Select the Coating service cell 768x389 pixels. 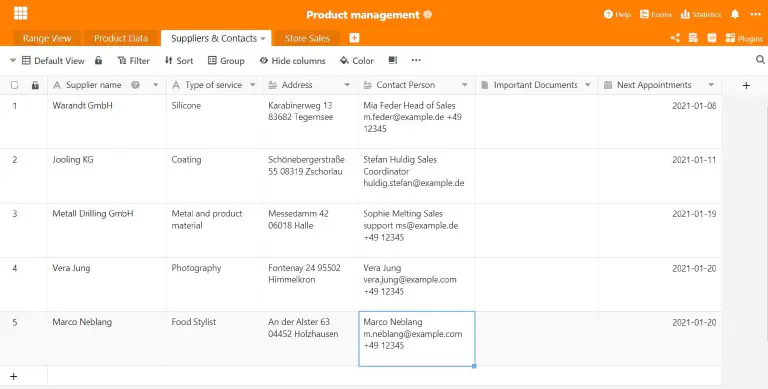[215, 176]
